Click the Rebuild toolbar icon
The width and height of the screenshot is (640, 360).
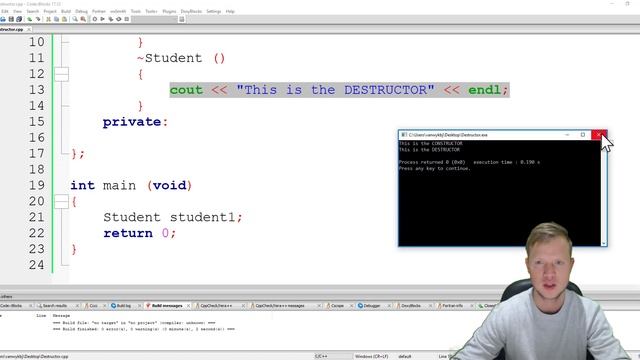(x=119, y=19)
